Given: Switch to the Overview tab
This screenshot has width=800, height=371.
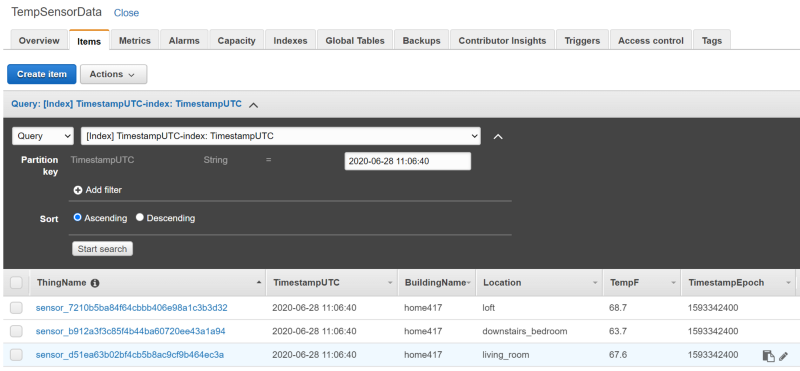Looking at the screenshot, I should pos(39,41).
